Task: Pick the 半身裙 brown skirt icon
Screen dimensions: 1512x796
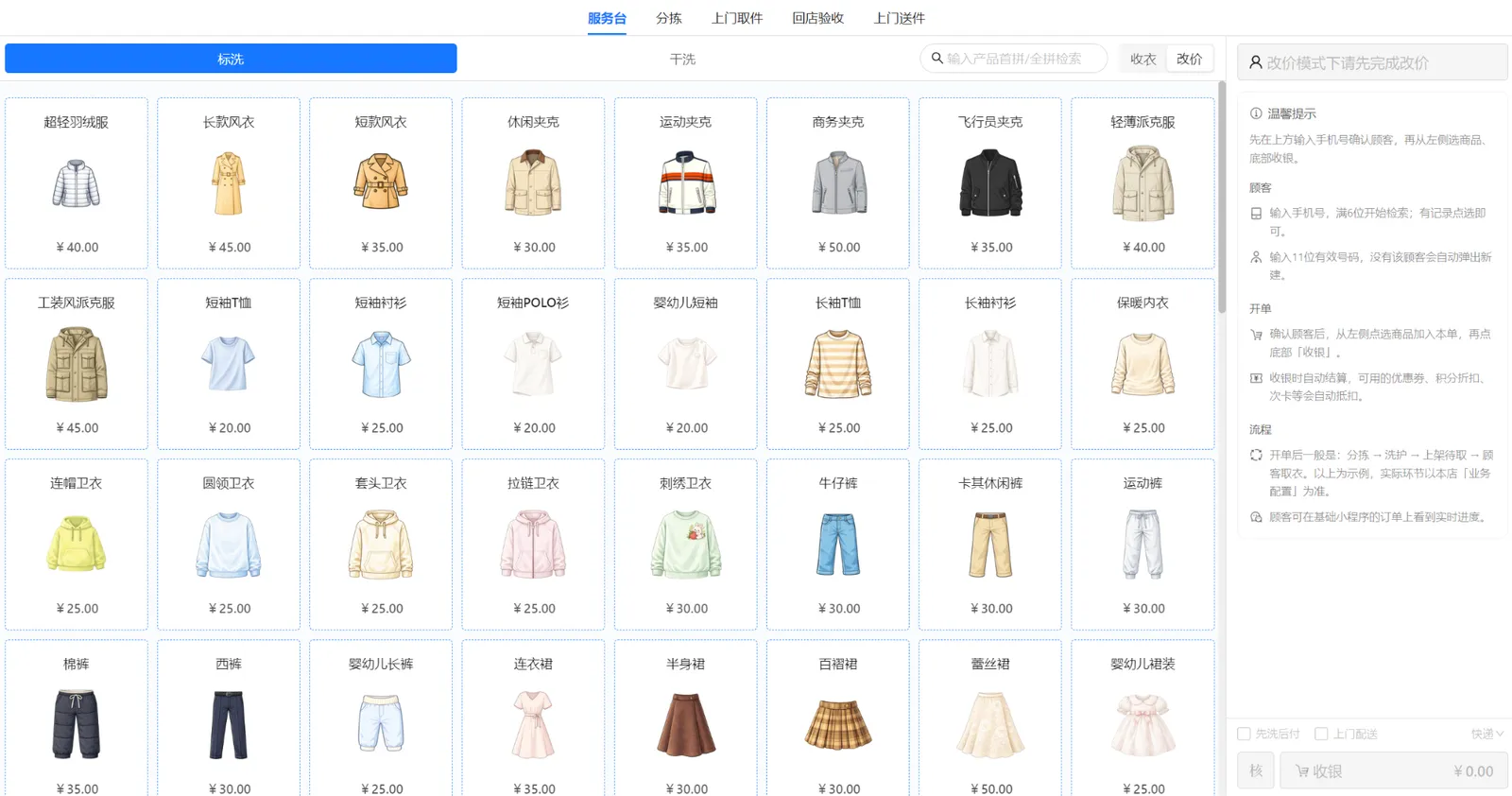Action: (686, 725)
